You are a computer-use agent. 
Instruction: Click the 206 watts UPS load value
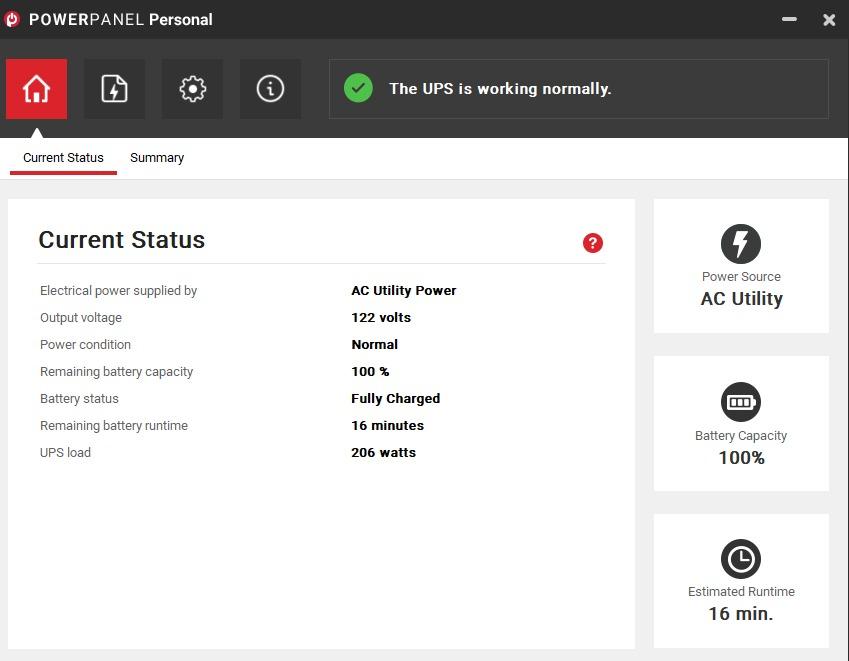pos(383,453)
